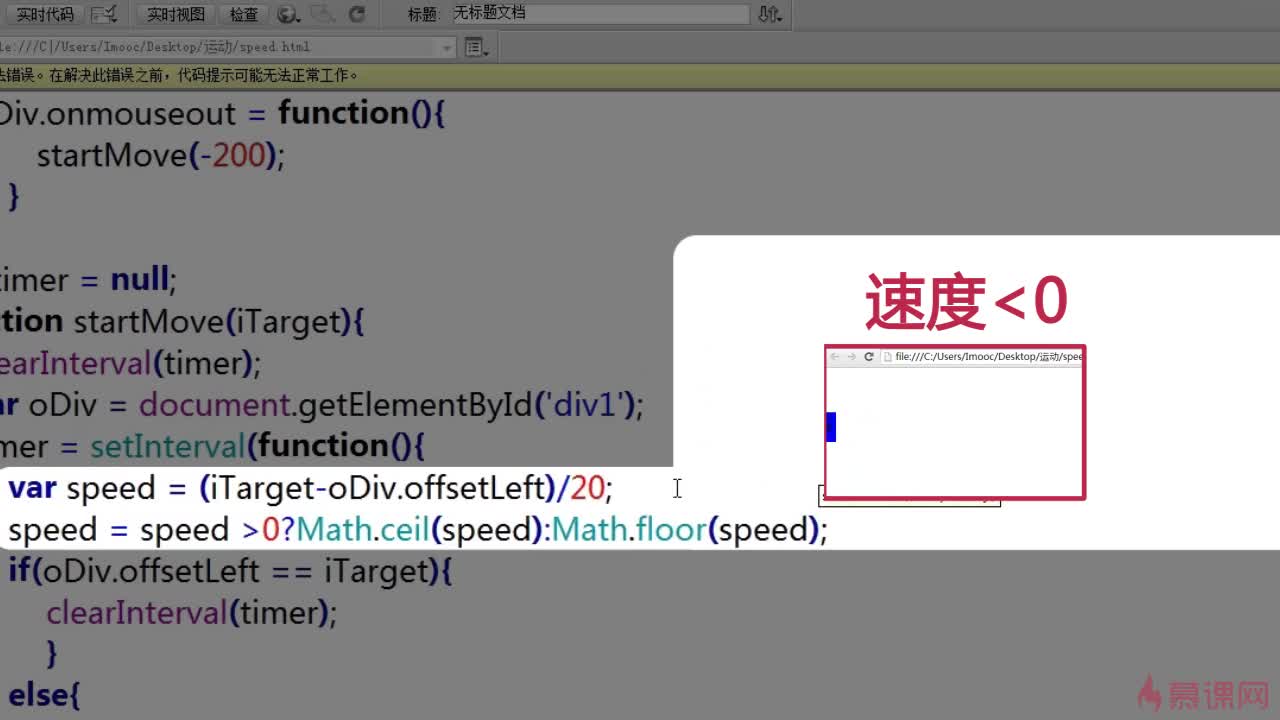Open the file management arrows dropdown
The height and width of the screenshot is (720, 1280).
pos(770,14)
